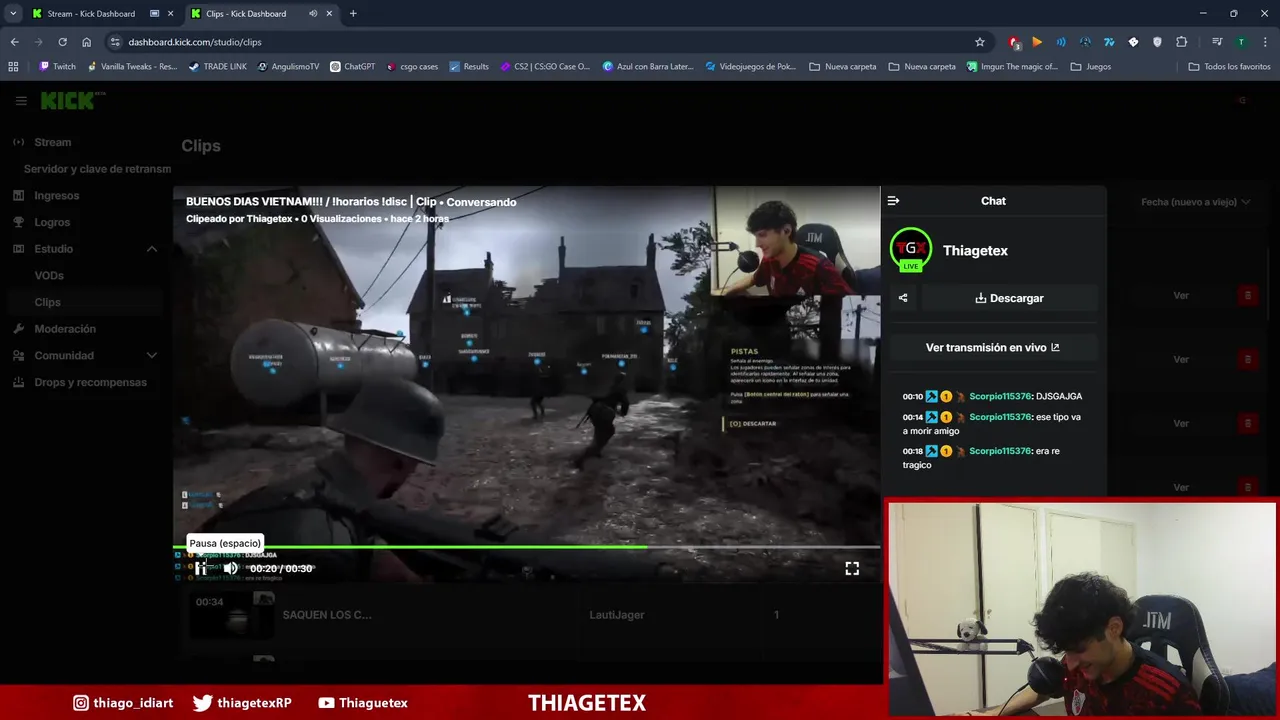Open the Juegos bookmarks folder
The width and height of the screenshot is (1280, 720).
1091,67
